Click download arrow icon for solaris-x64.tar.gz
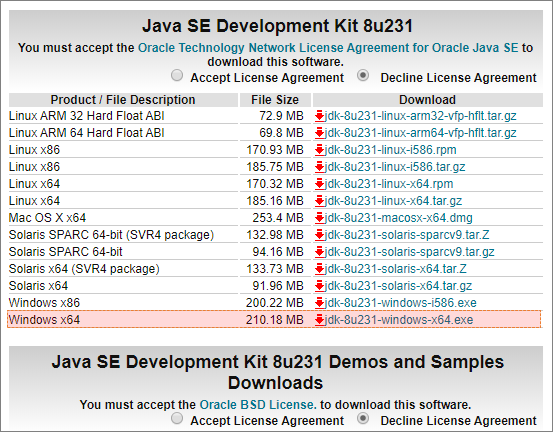This screenshot has height=432, width=553. 320,285
